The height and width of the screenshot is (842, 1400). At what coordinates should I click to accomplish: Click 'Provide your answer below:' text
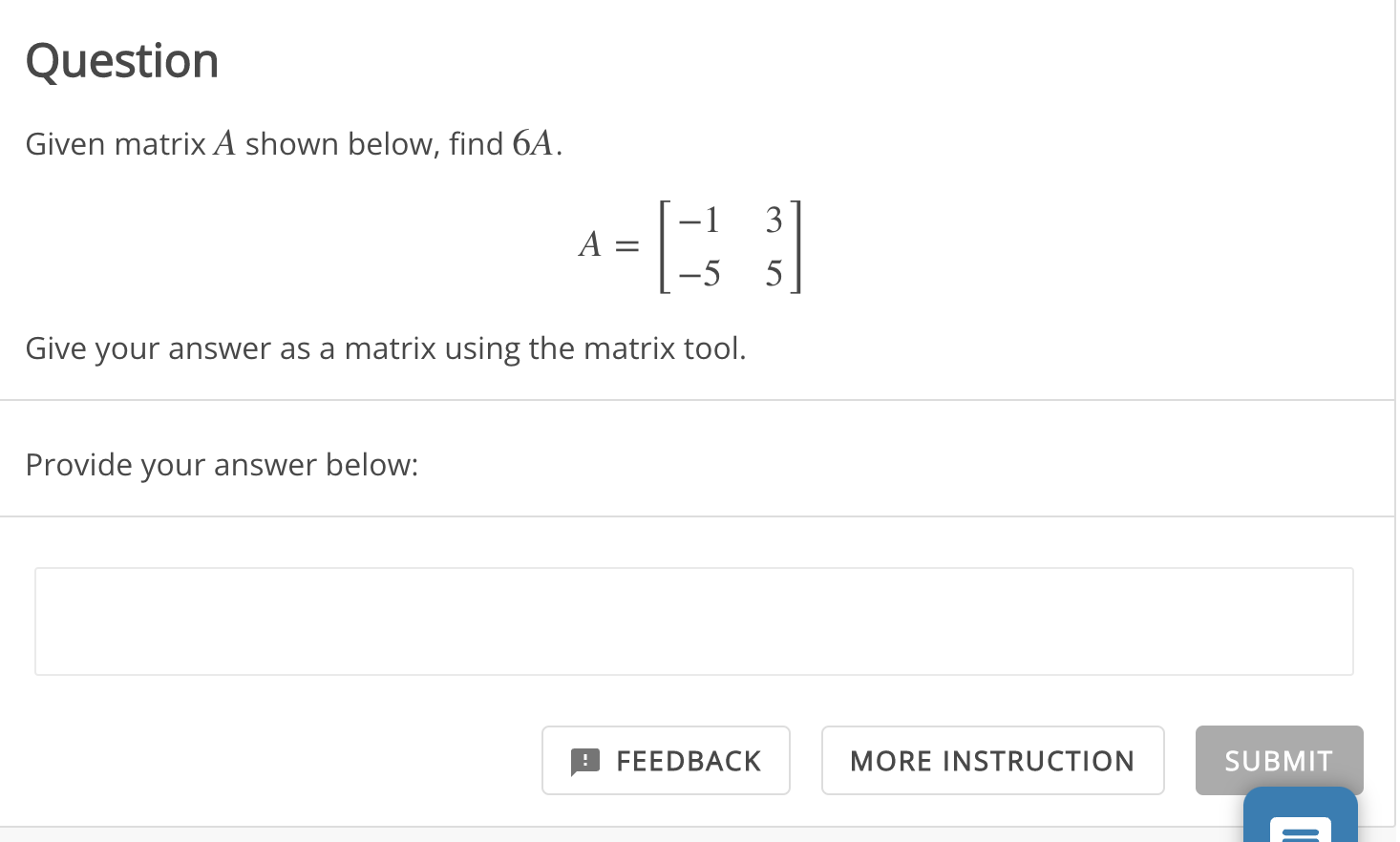[x=222, y=465]
